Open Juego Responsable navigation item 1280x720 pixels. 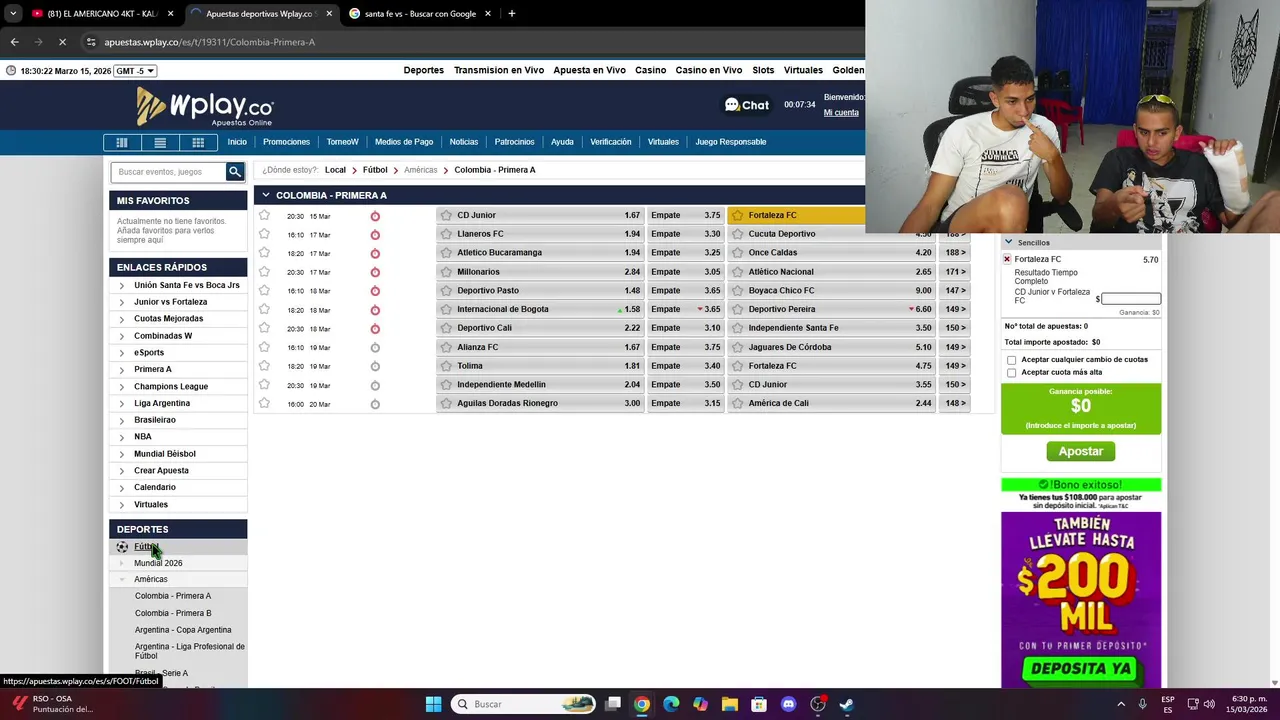point(731,142)
